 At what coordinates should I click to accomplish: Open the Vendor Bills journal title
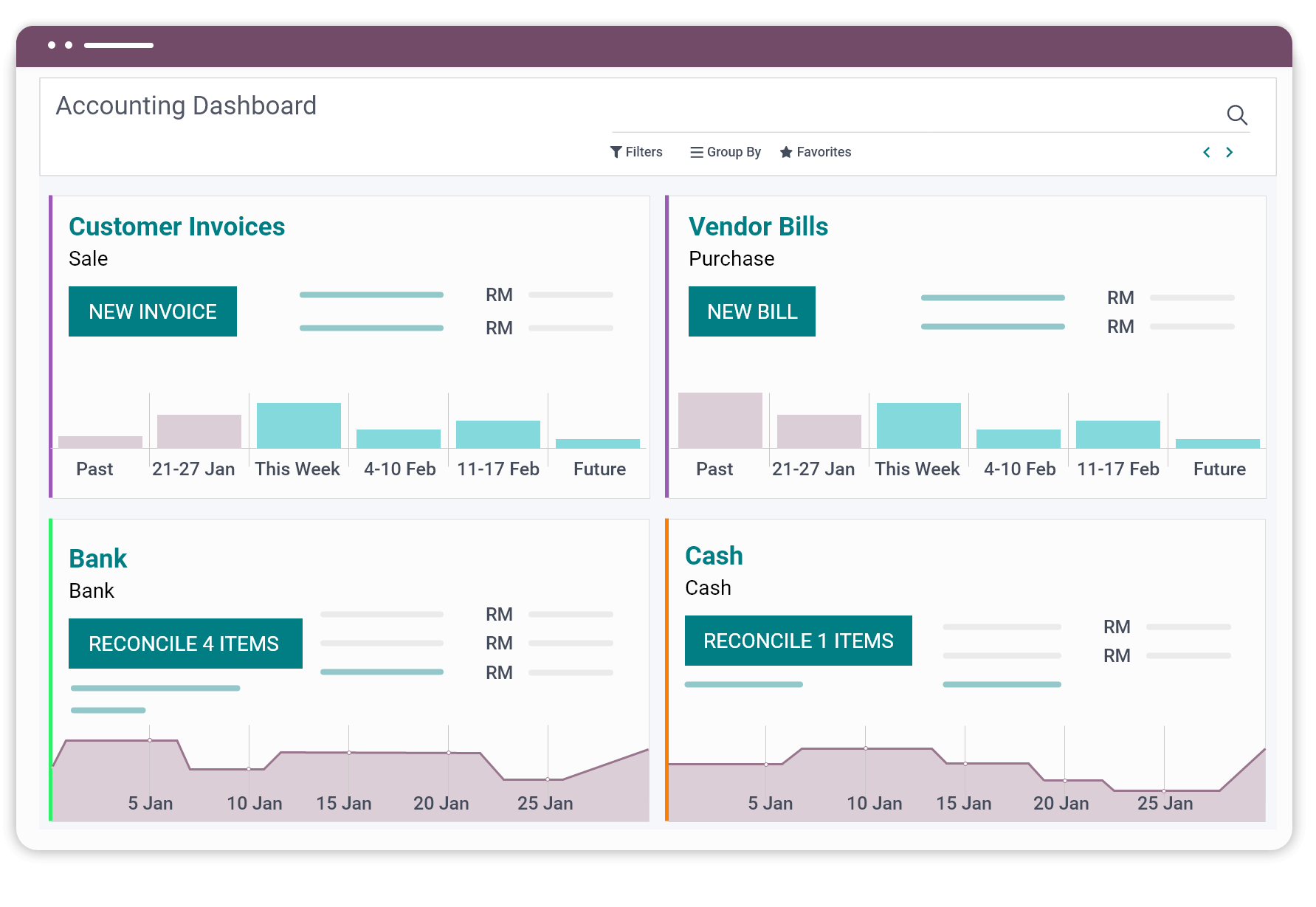tap(758, 227)
